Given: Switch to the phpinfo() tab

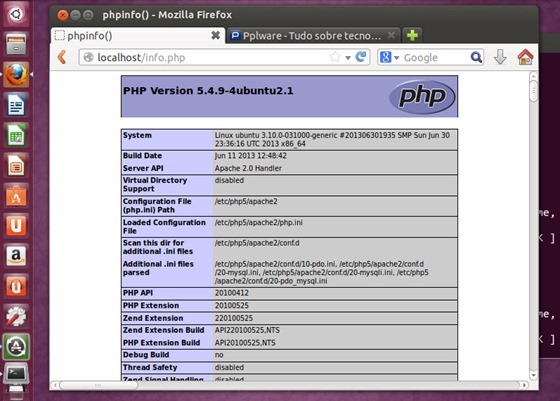Looking at the screenshot, I should (138, 35).
